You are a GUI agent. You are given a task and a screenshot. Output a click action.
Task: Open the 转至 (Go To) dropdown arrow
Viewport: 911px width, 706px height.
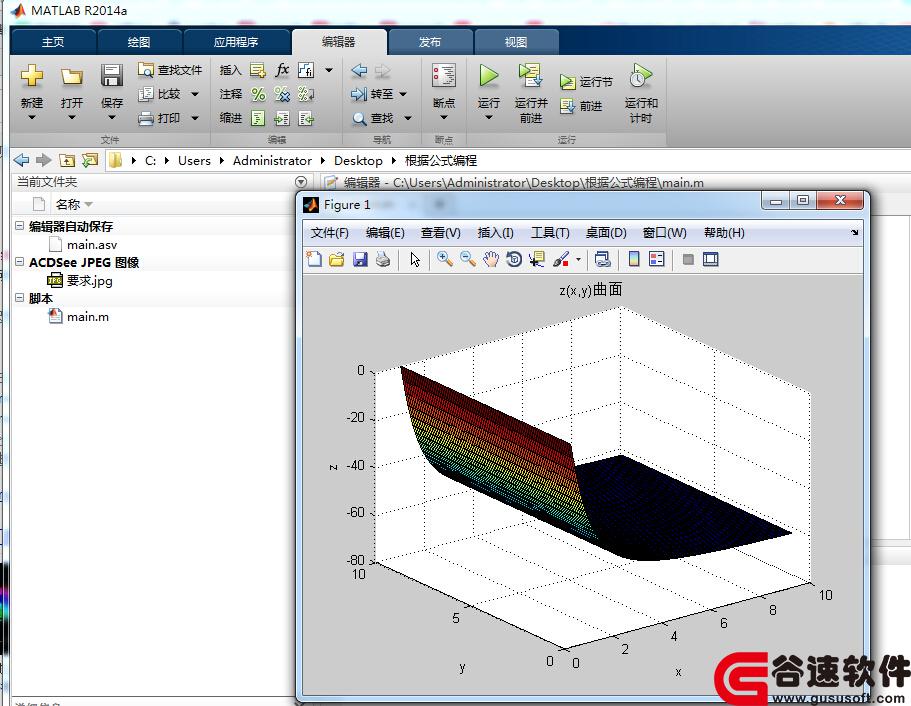(x=403, y=94)
